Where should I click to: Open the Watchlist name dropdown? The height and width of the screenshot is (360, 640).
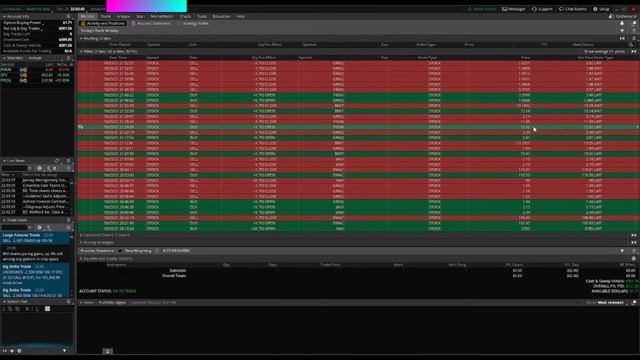pyautogui.click(x=36, y=58)
